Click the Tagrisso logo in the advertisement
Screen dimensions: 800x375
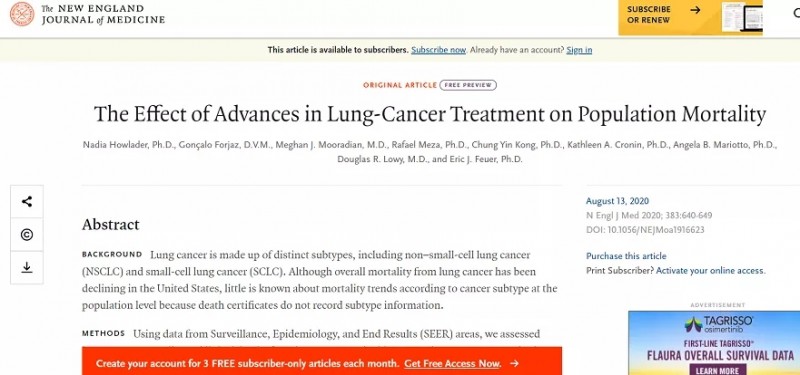[x=719, y=324]
